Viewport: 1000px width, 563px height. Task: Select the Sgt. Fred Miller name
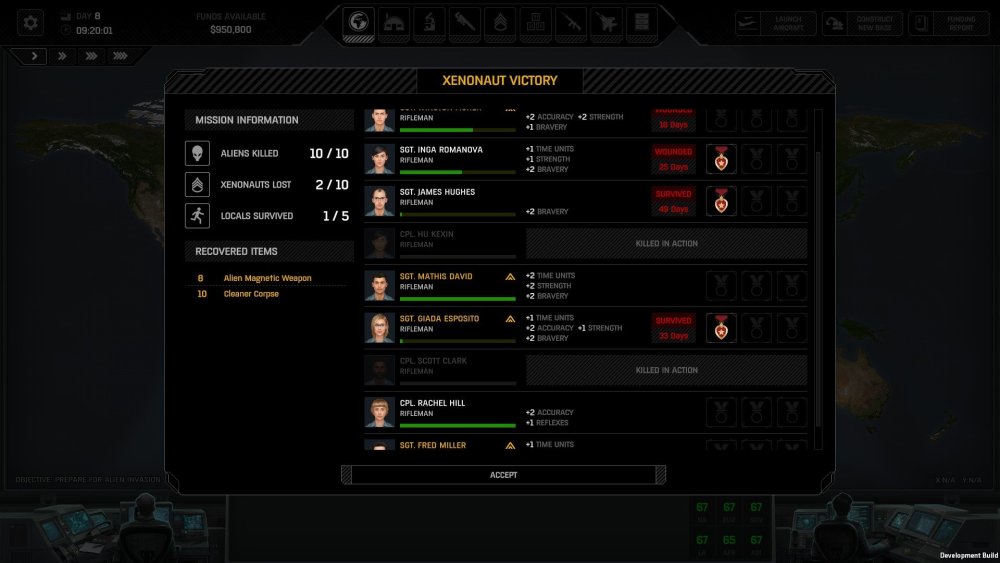coord(432,446)
